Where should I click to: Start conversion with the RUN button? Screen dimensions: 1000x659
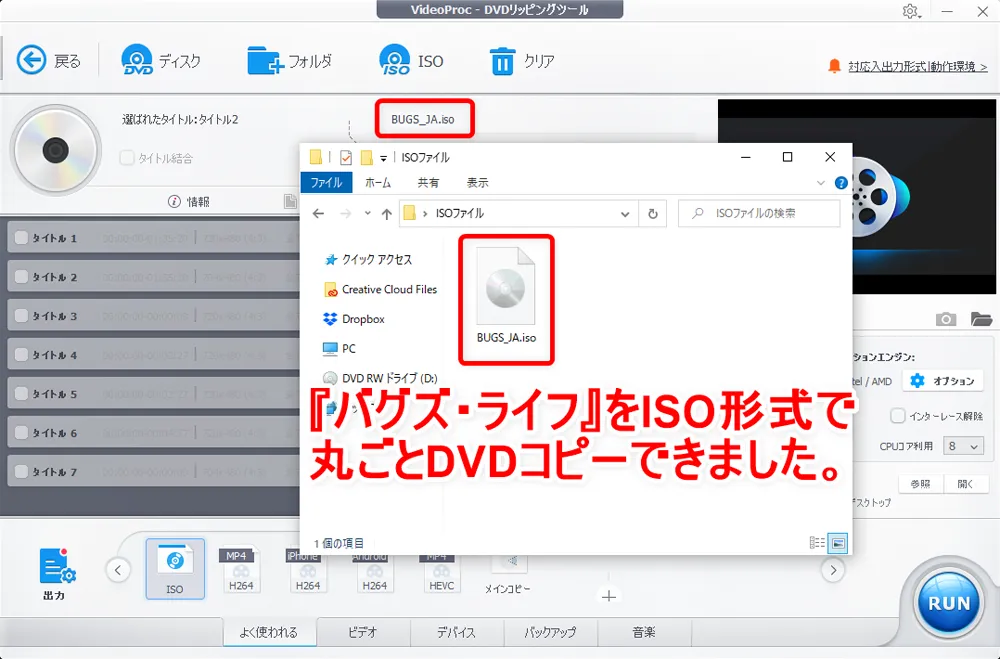(x=948, y=602)
